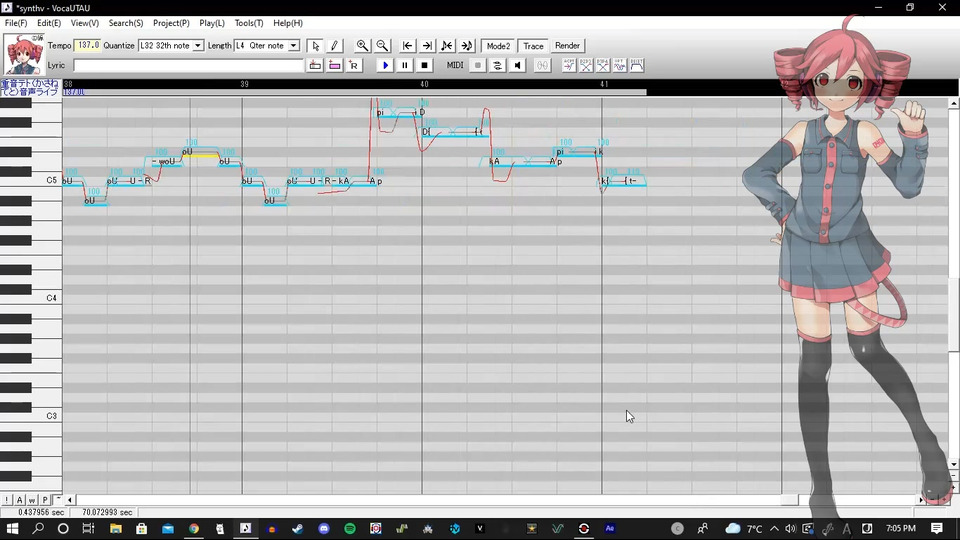Click the third envelope crossfade icon
Image resolution: width=960 pixels, height=540 pixels.
click(x=602, y=66)
